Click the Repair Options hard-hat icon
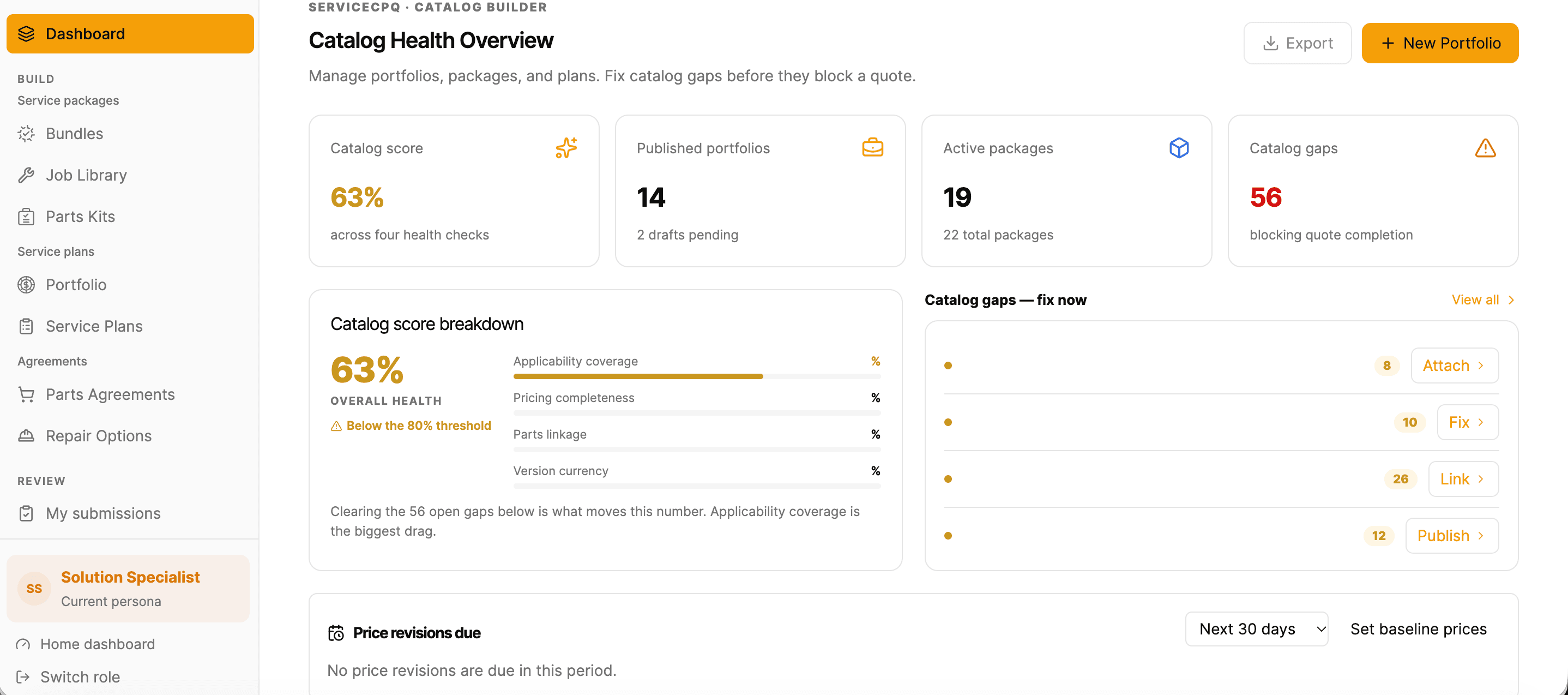 click(x=26, y=436)
